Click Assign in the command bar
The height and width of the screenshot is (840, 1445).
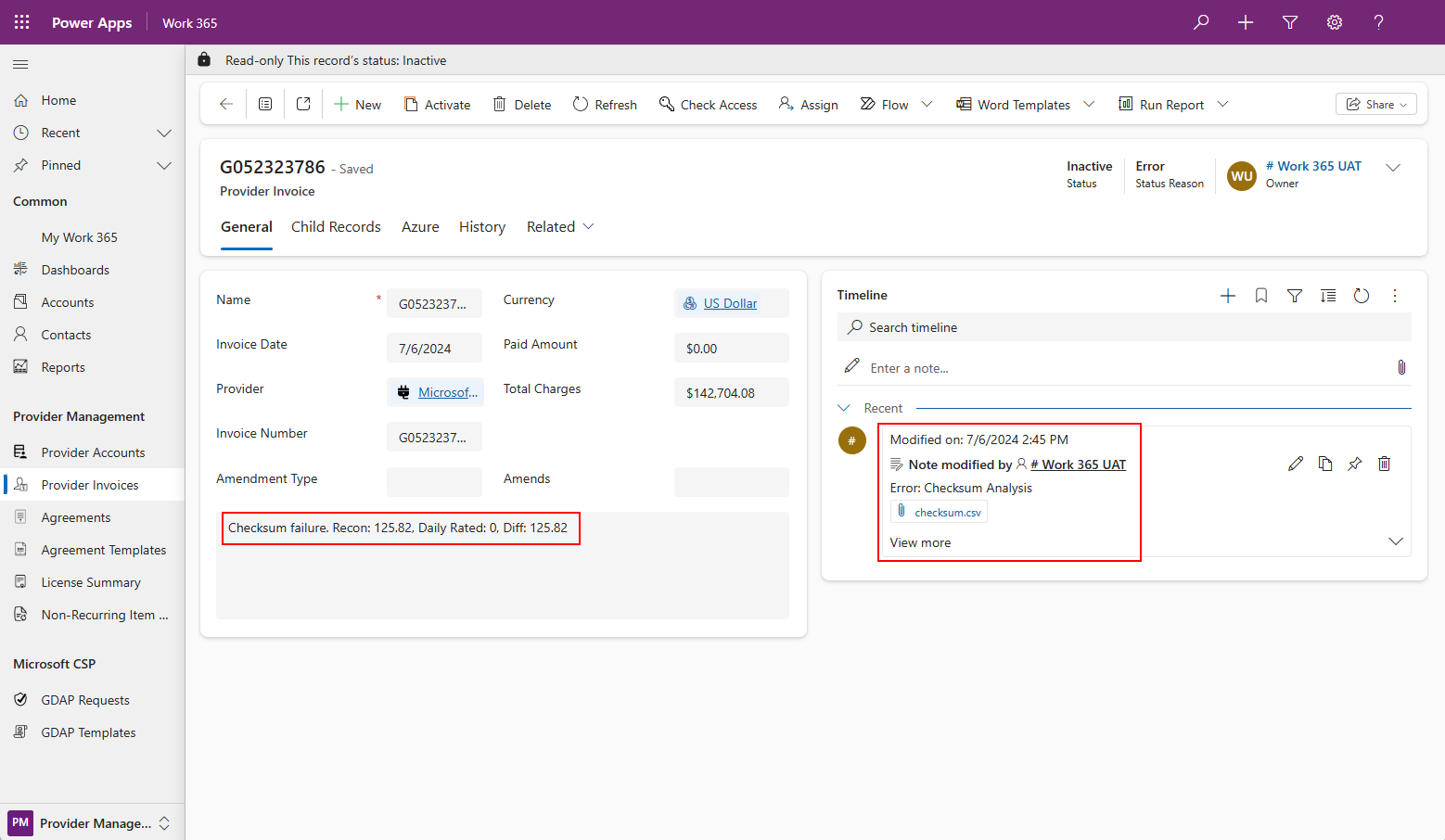(x=808, y=105)
